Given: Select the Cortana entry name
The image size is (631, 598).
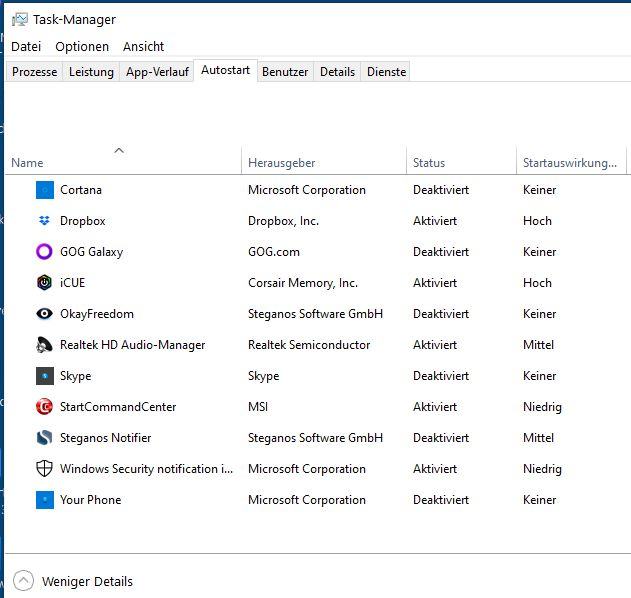Looking at the screenshot, I should click(81, 190).
